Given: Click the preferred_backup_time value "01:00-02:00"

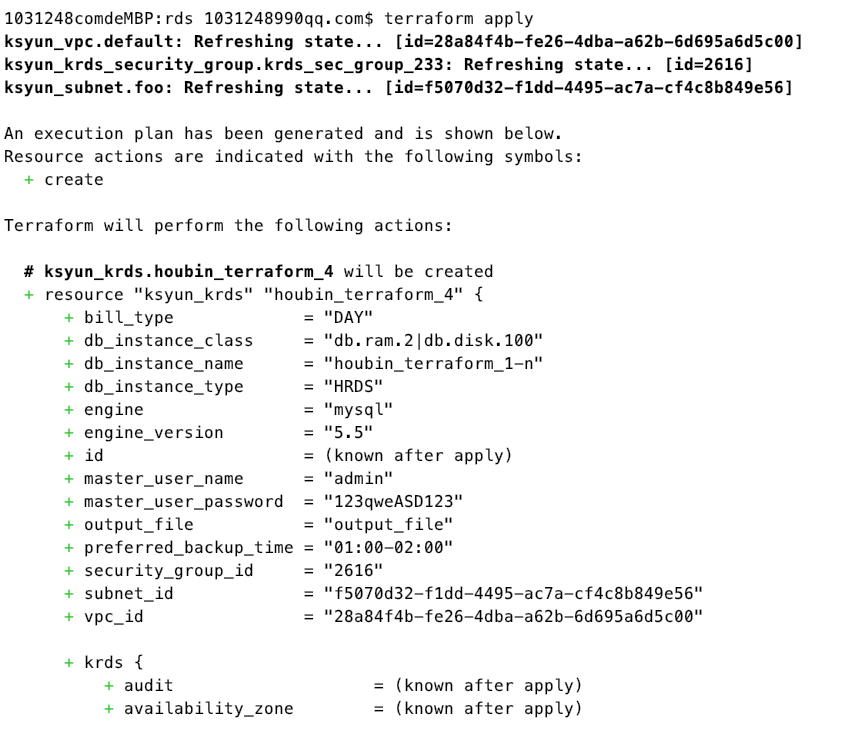Looking at the screenshot, I should tap(388, 548).
